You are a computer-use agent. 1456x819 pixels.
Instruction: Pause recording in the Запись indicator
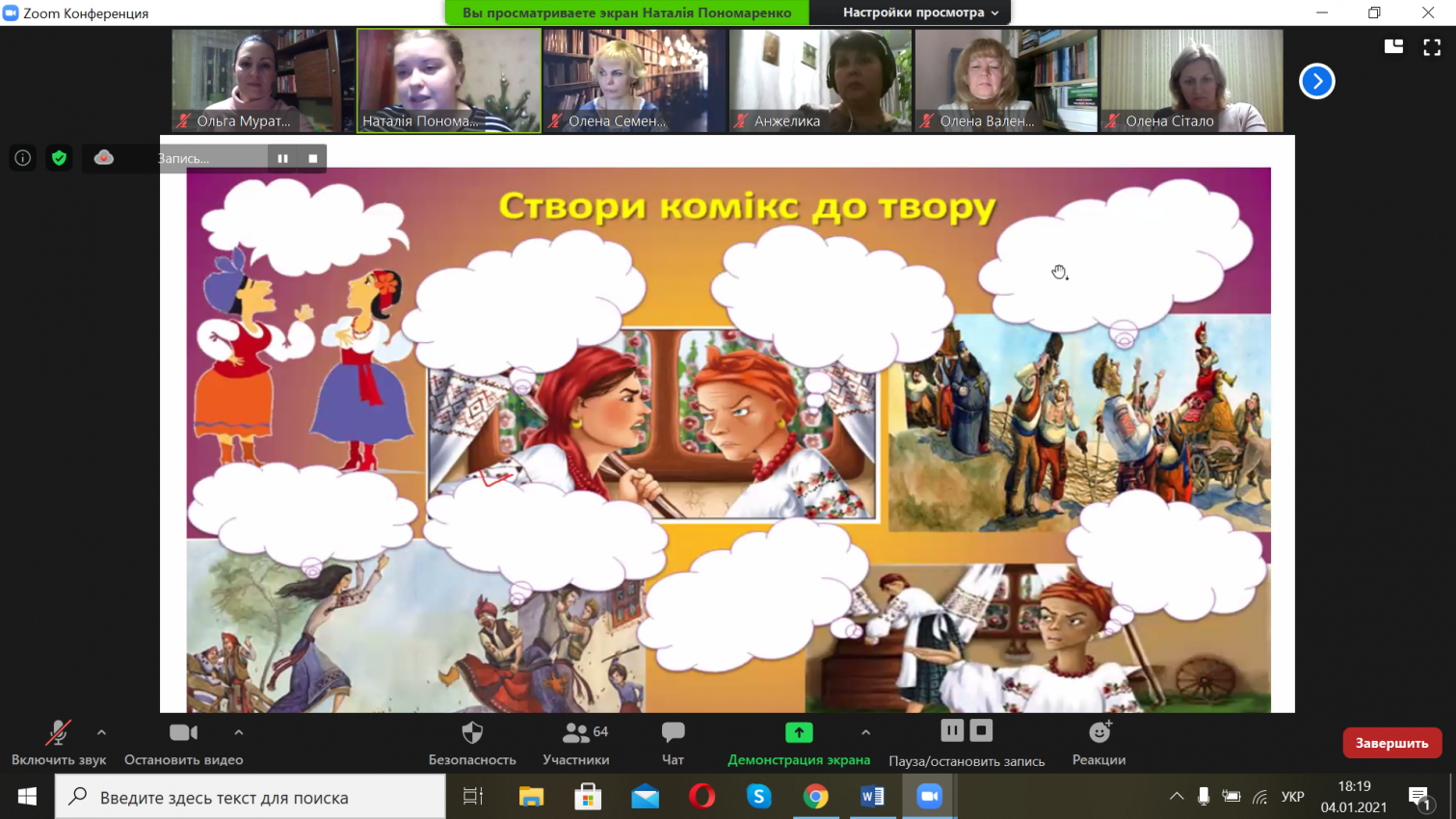[x=282, y=158]
